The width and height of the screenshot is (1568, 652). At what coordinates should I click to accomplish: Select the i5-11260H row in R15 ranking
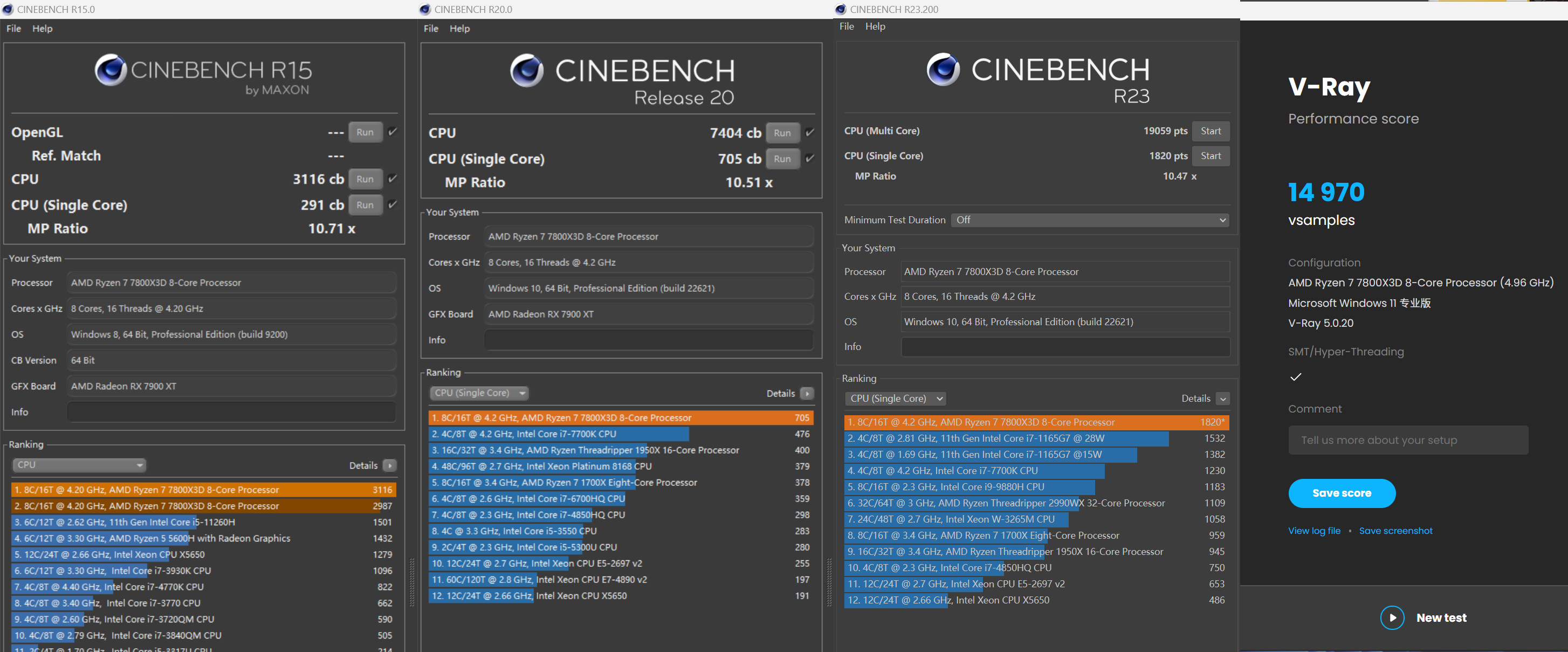point(203,523)
